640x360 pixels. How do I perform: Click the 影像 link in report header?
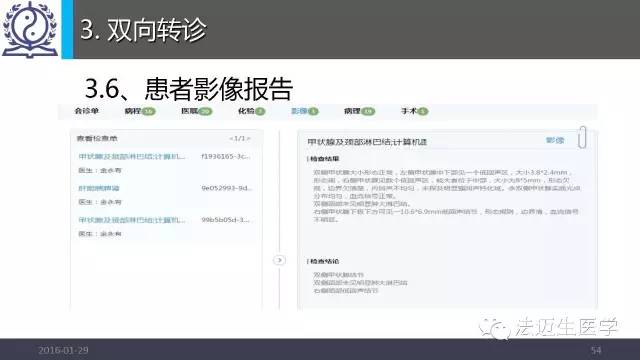tap(555, 140)
